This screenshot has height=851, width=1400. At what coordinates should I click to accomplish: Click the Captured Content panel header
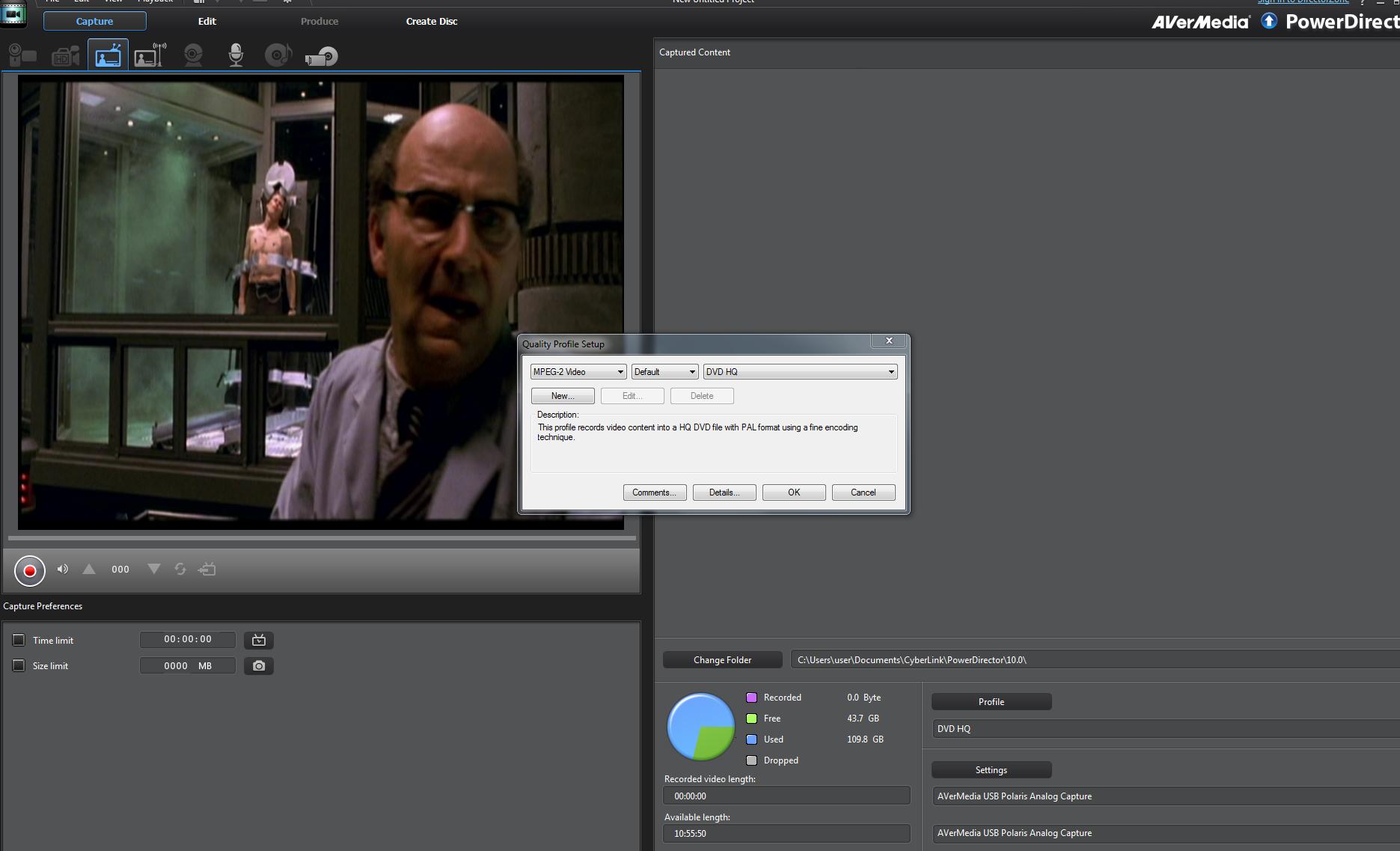tap(694, 52)
